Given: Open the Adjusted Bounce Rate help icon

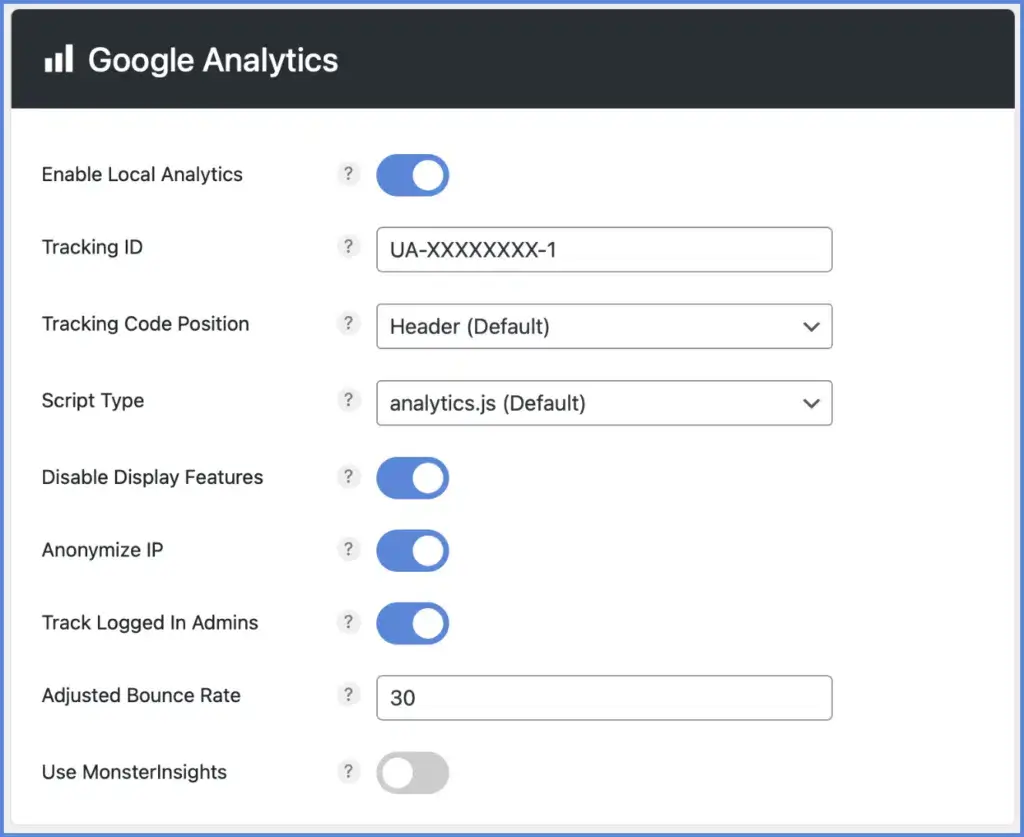Looking at the screenshot, I should (348, 695).
